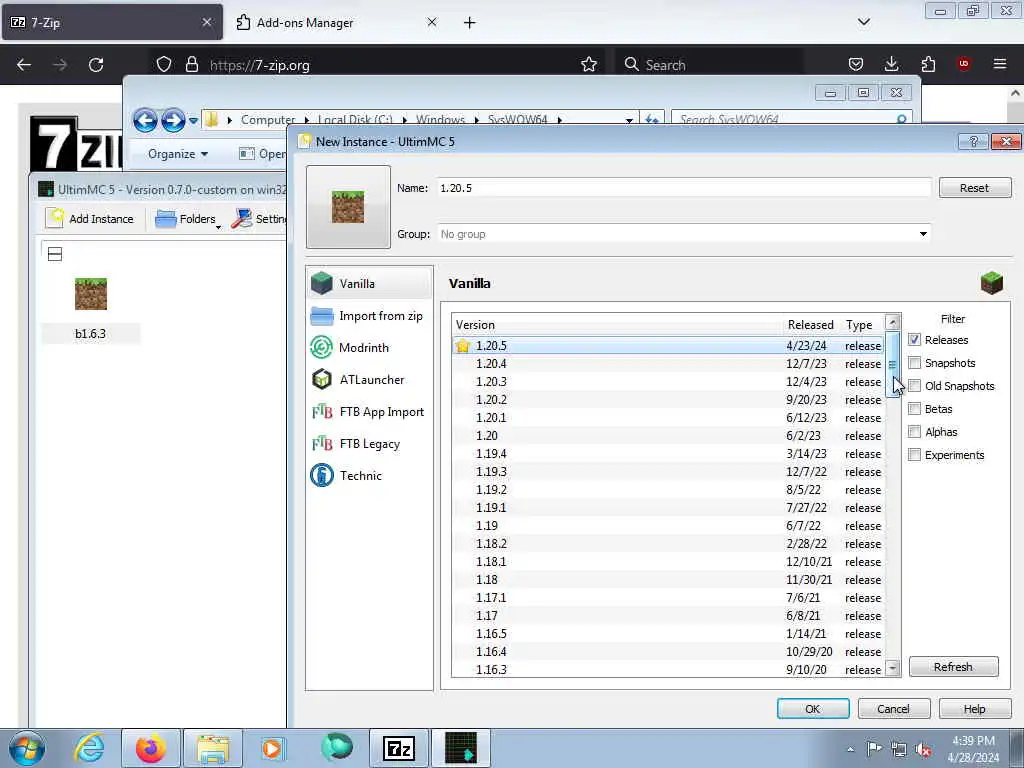This screenshot has height=768, width=1024.
Task: Open a new Firefox tab
Action: coord(470,23)
